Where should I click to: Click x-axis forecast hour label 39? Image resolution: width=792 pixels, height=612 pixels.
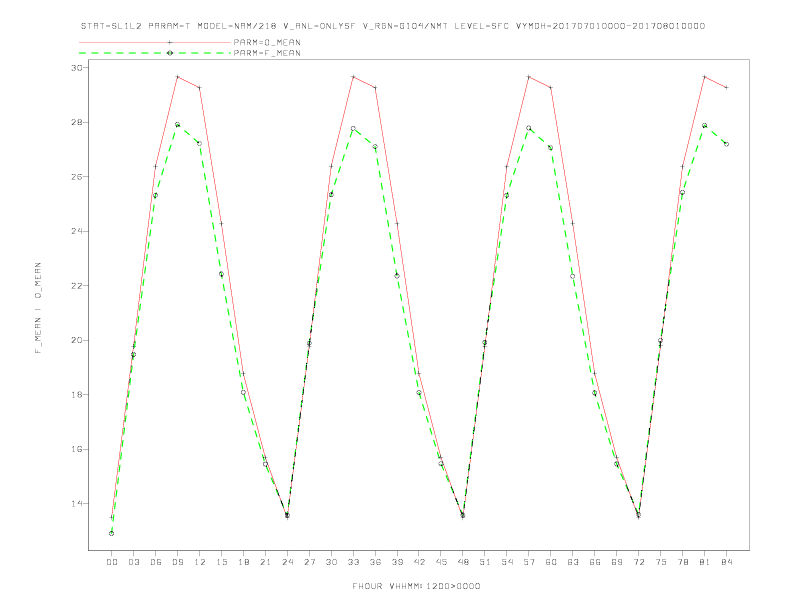[x=397, y=562]
